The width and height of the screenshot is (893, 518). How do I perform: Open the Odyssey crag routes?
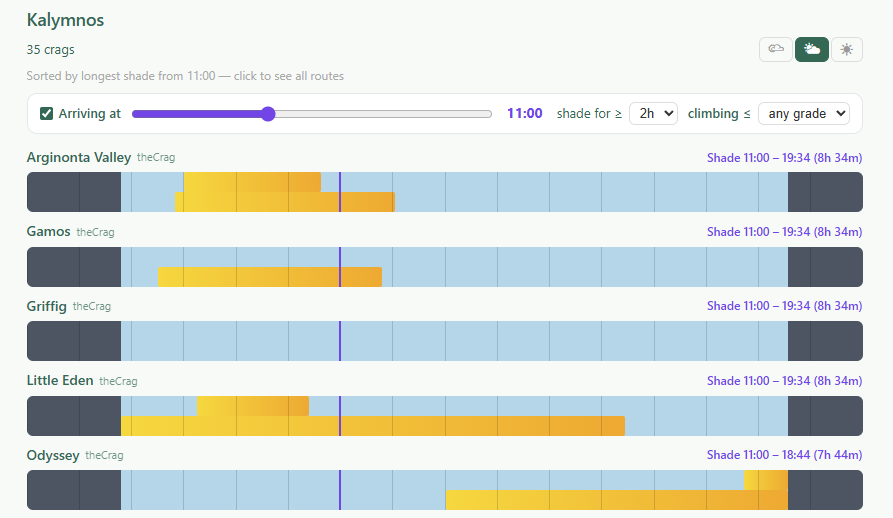pyautogui.click(x=53, y=455)
